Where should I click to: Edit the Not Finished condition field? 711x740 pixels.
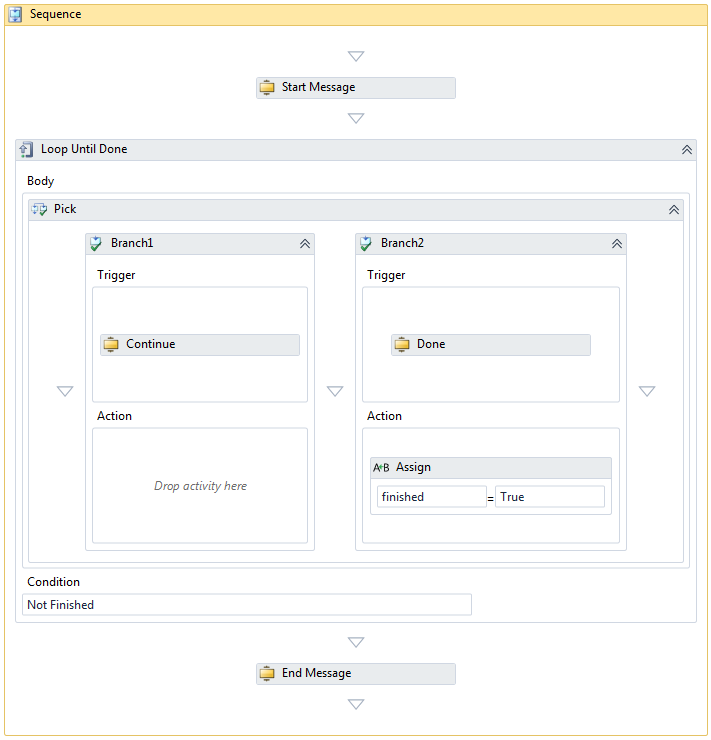[x=246, y=605]
